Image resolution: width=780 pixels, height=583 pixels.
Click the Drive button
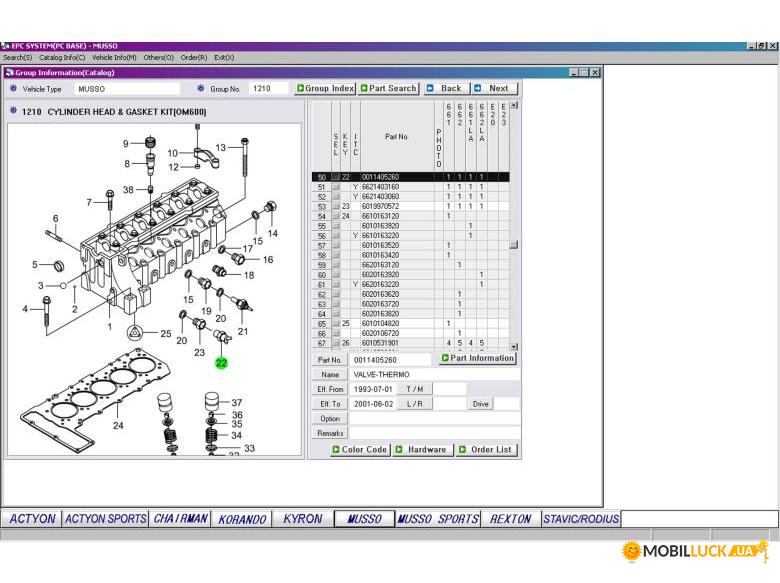click(480, 404)
